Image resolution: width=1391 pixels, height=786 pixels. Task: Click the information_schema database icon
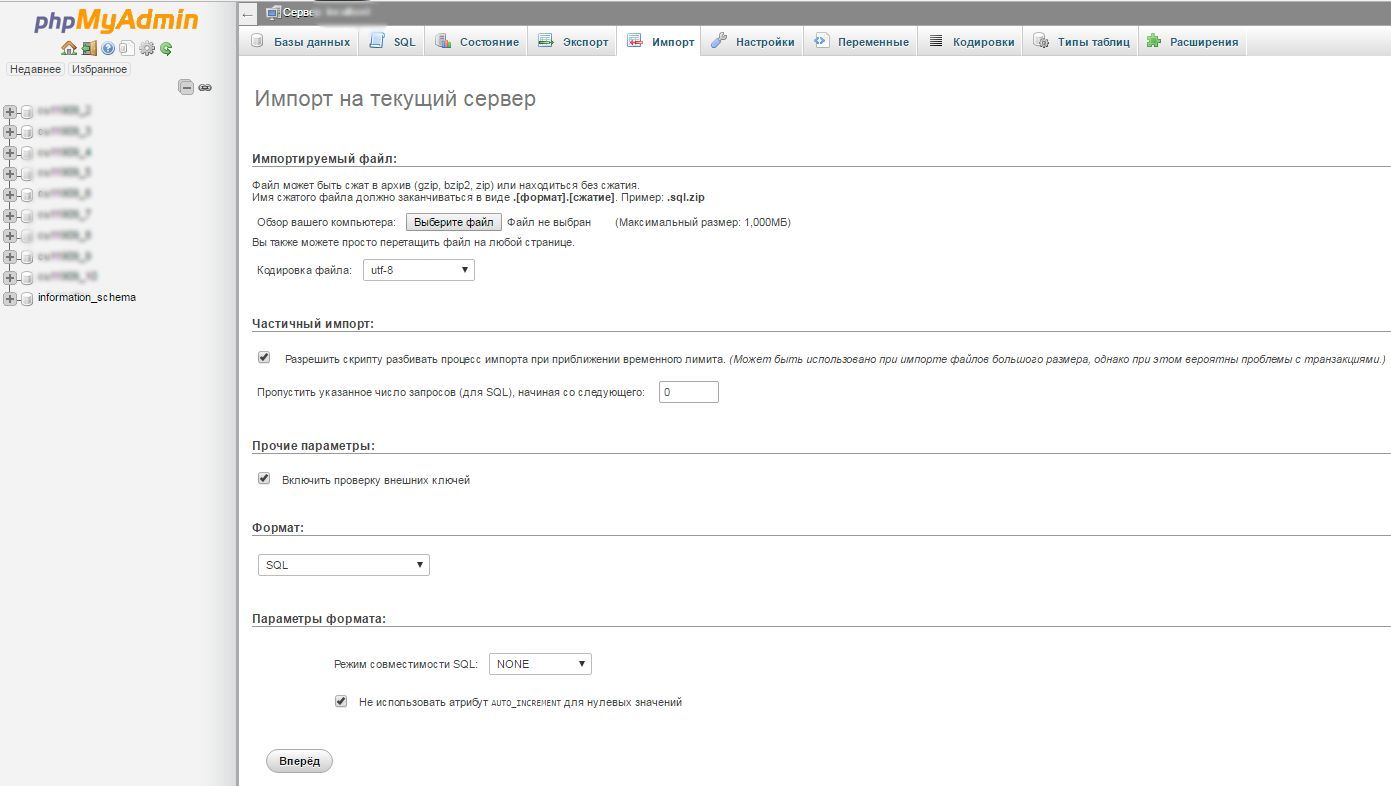click(x=27, y=298)
